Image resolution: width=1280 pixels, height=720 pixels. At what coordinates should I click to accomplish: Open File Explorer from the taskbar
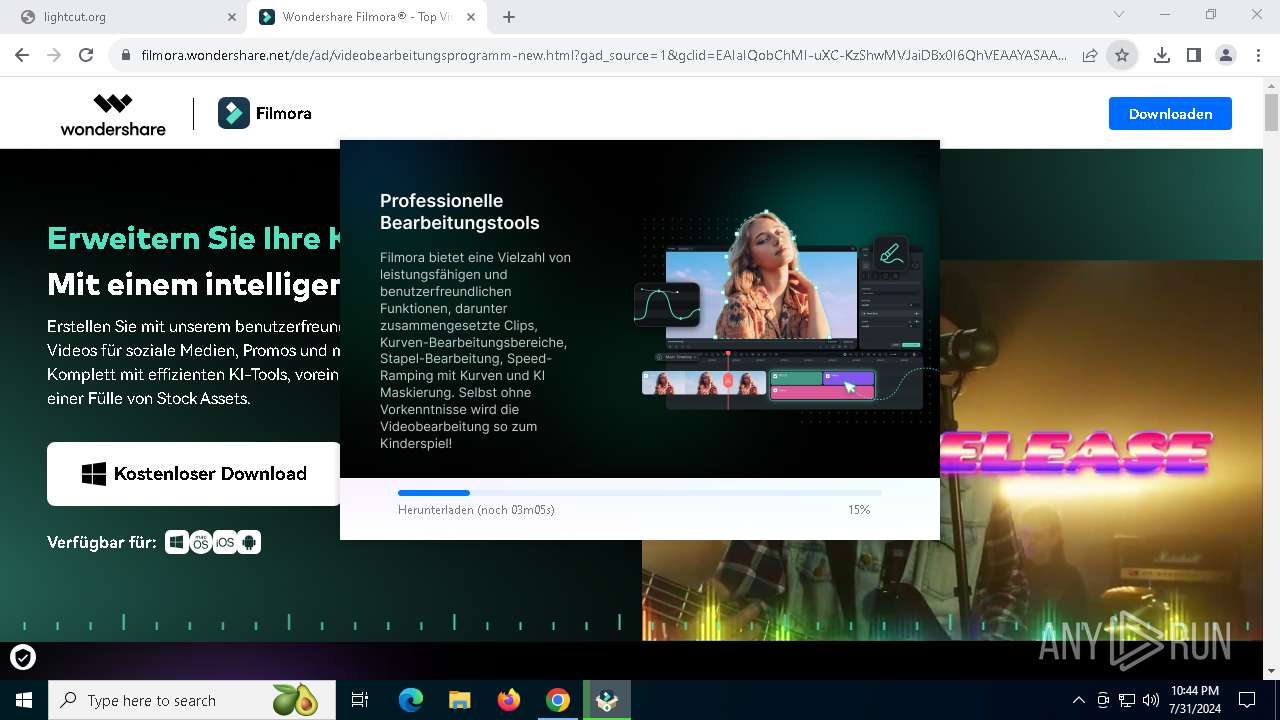pos(460,700)
